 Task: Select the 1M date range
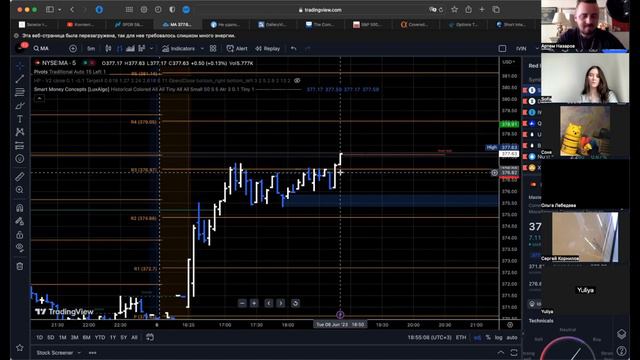point(62,338)
